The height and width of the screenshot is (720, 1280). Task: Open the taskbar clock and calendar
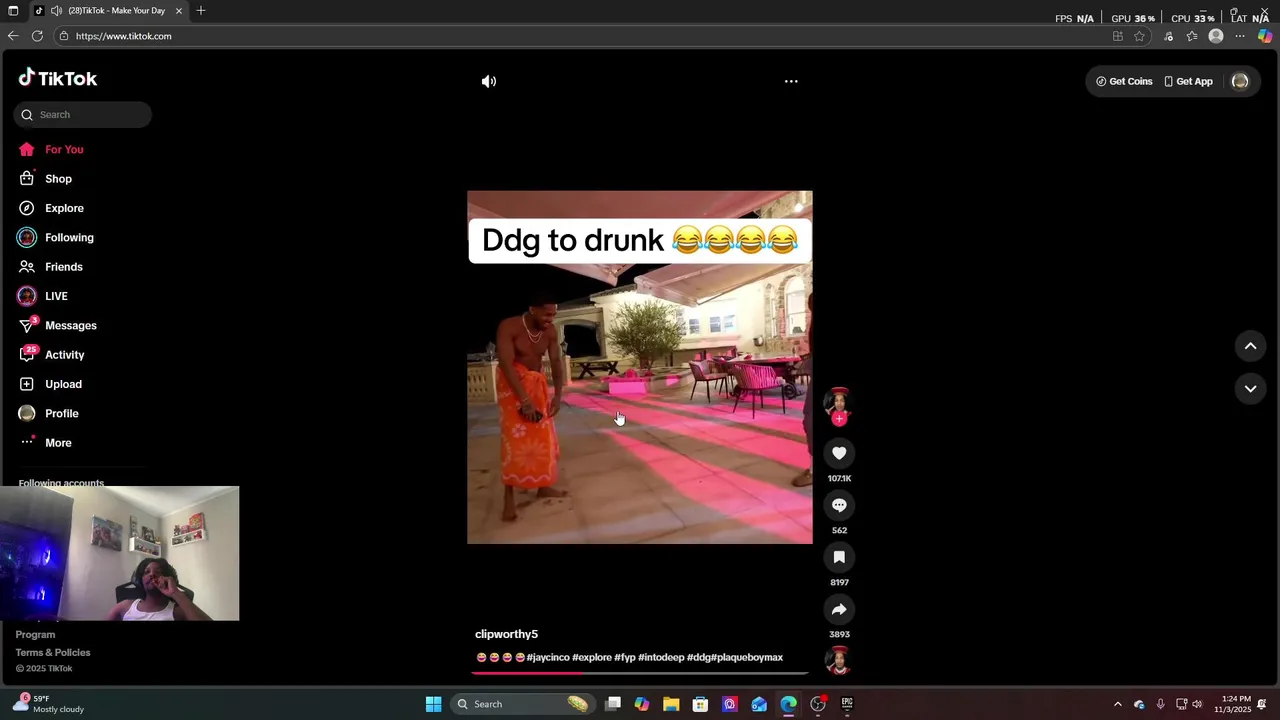click(1232, 704)
